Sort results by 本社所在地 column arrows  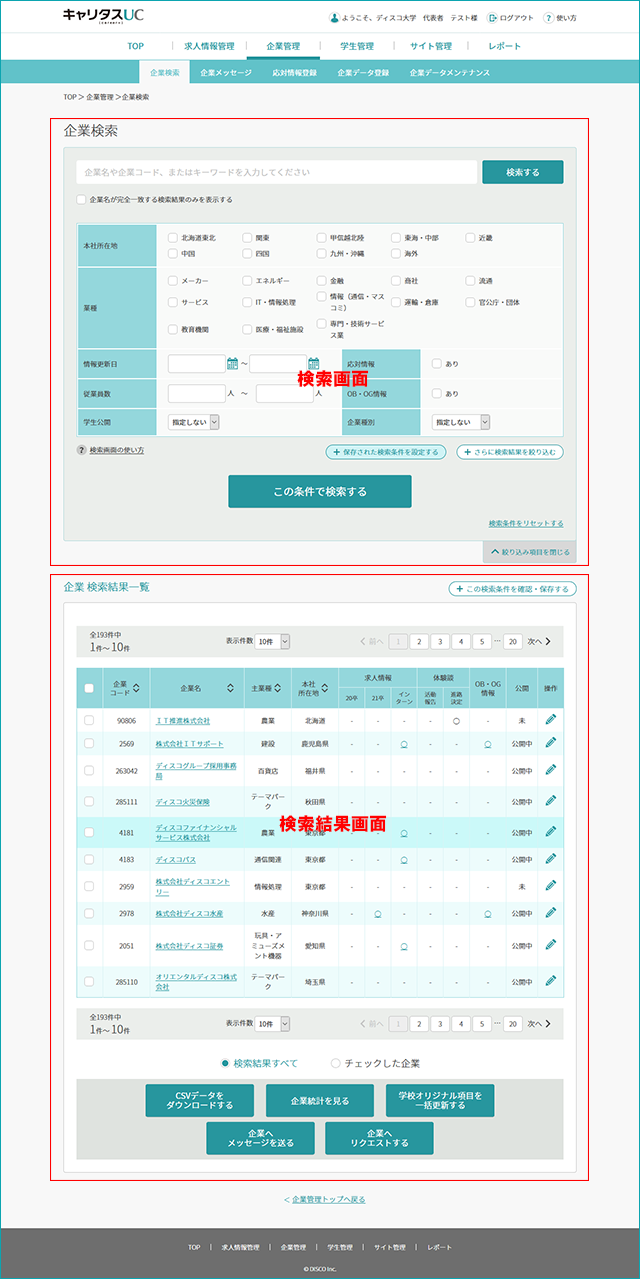(326, 688)
